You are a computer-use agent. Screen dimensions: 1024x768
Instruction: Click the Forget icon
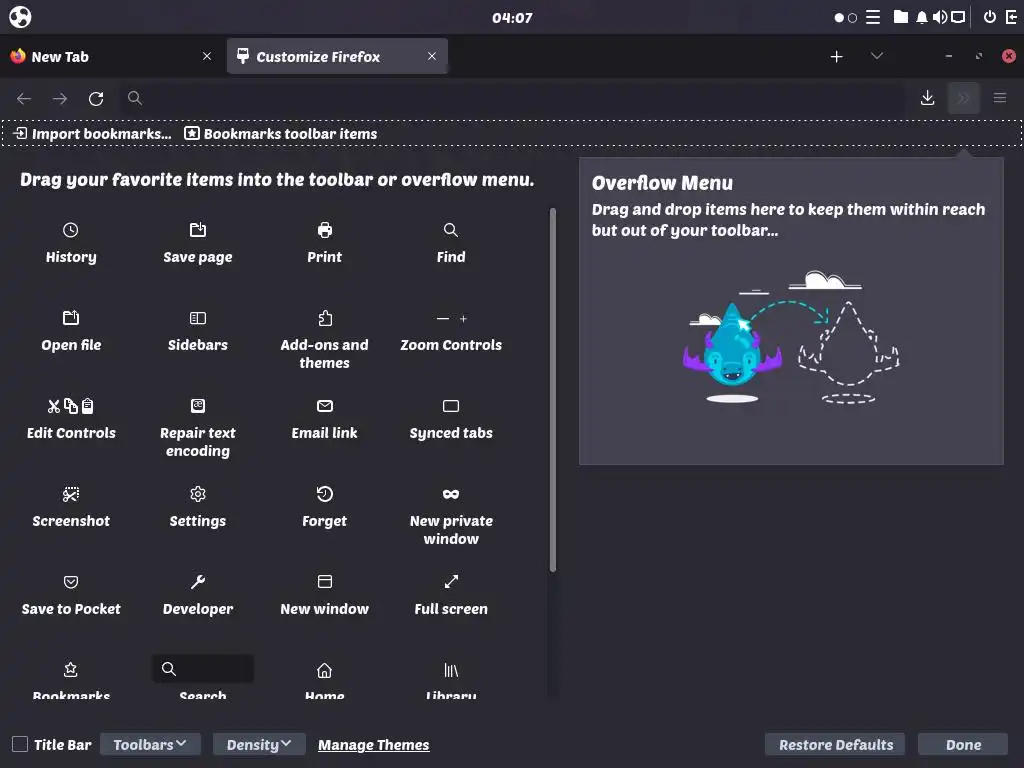[325, 494]
